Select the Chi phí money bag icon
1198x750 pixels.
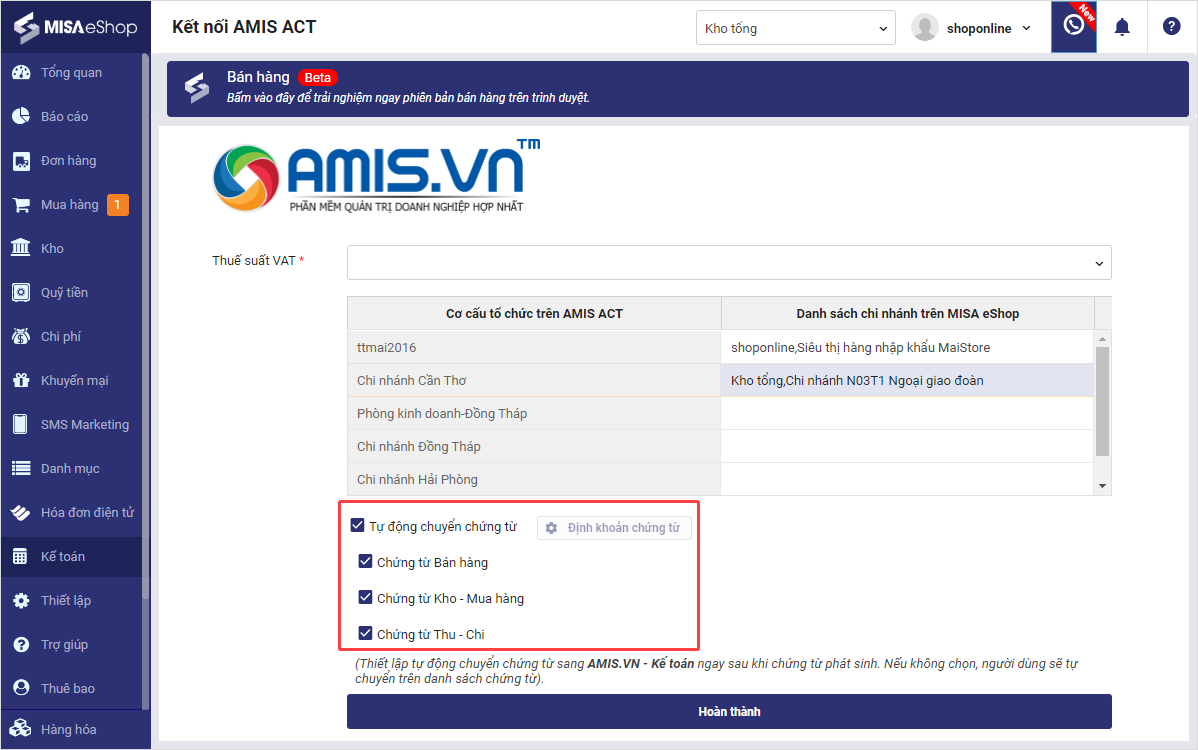tap(21, 337)
